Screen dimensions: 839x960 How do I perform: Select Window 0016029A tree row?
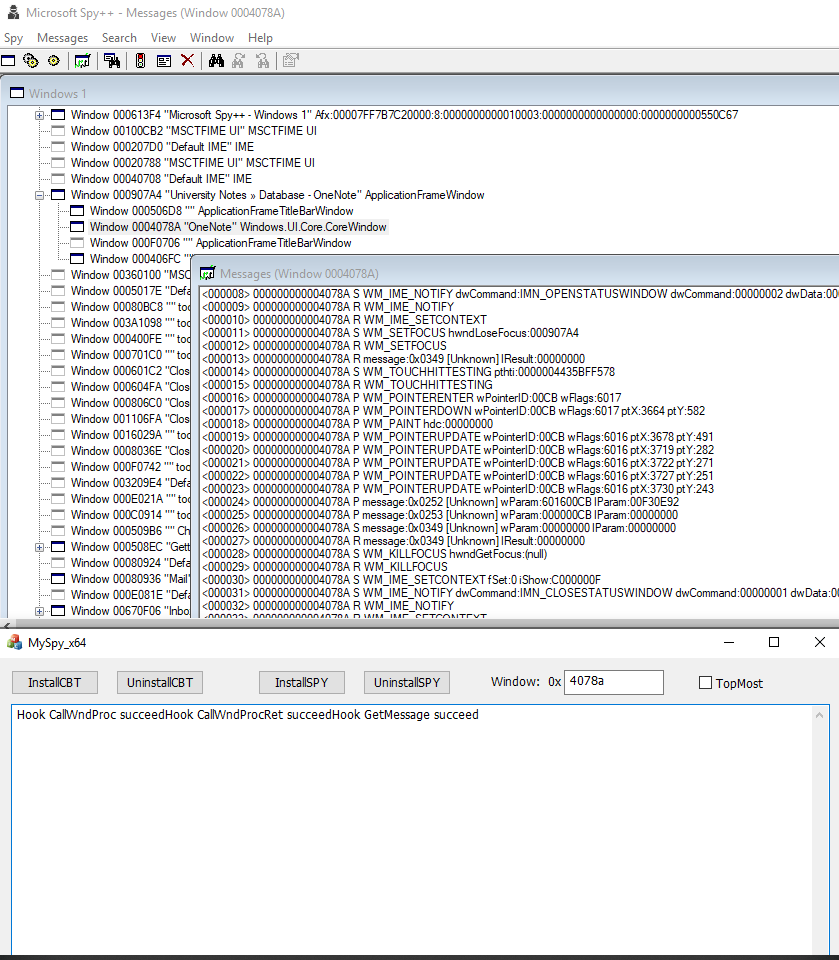point(130,435)
